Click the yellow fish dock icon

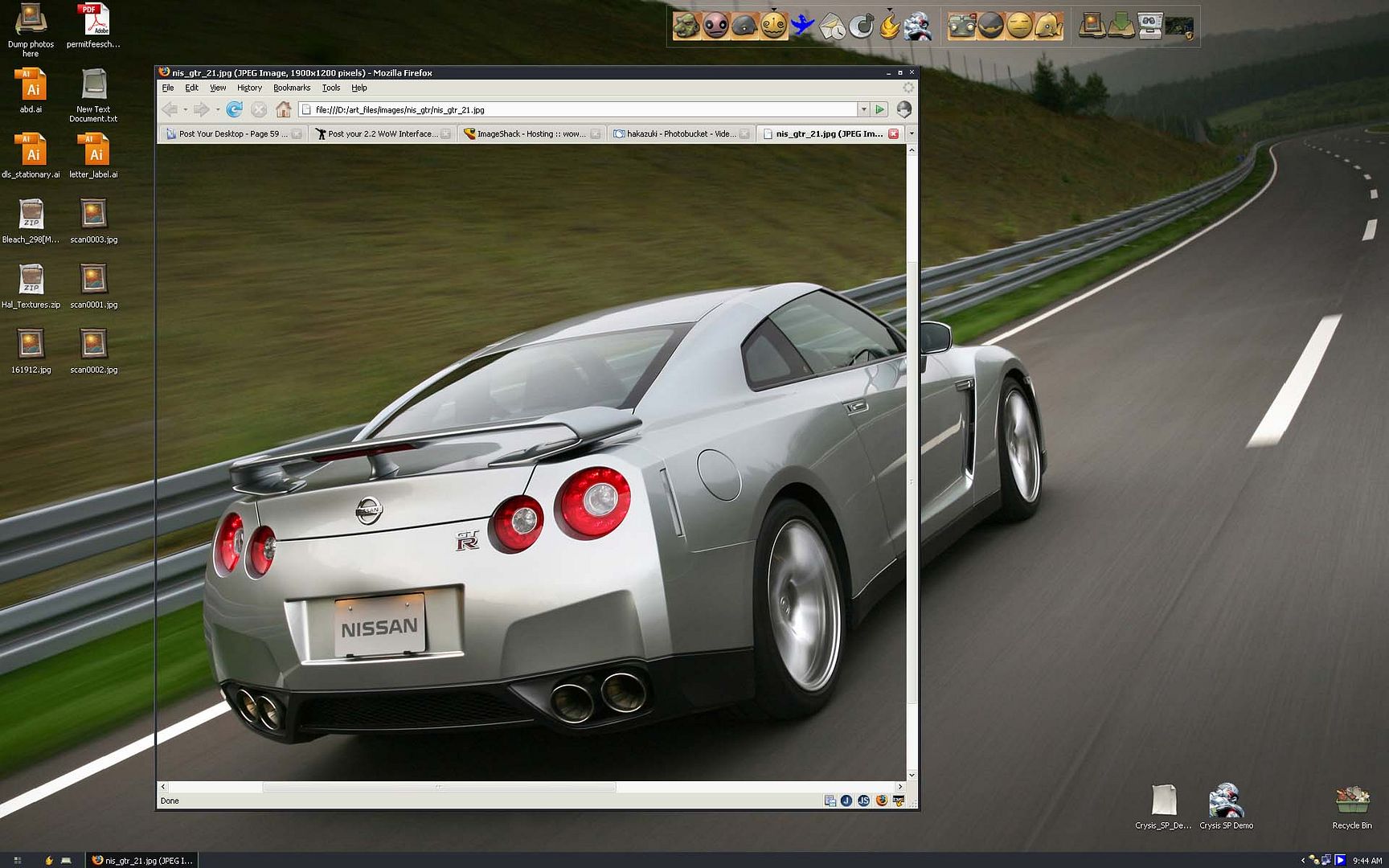pyautogui.click(x=1048, y=26)
